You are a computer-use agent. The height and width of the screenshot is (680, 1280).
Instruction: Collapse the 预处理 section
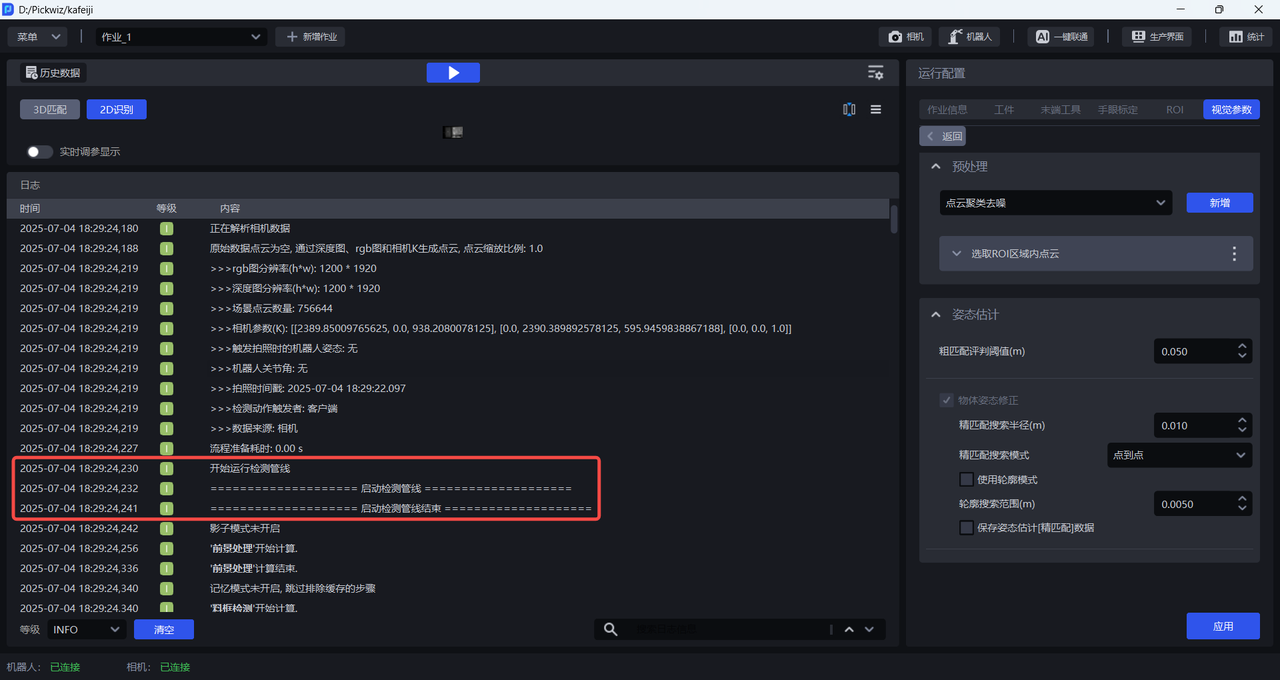coord(936,167)
